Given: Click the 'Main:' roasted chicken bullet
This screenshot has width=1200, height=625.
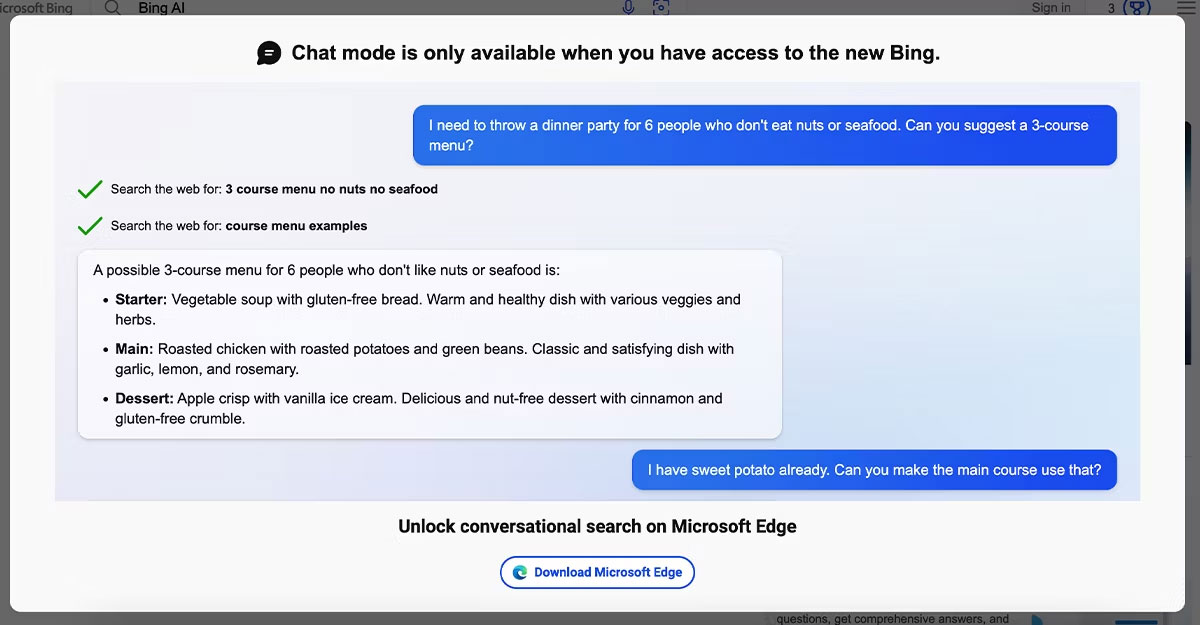Looking at the screenshot, I should [x=424, y=359].
